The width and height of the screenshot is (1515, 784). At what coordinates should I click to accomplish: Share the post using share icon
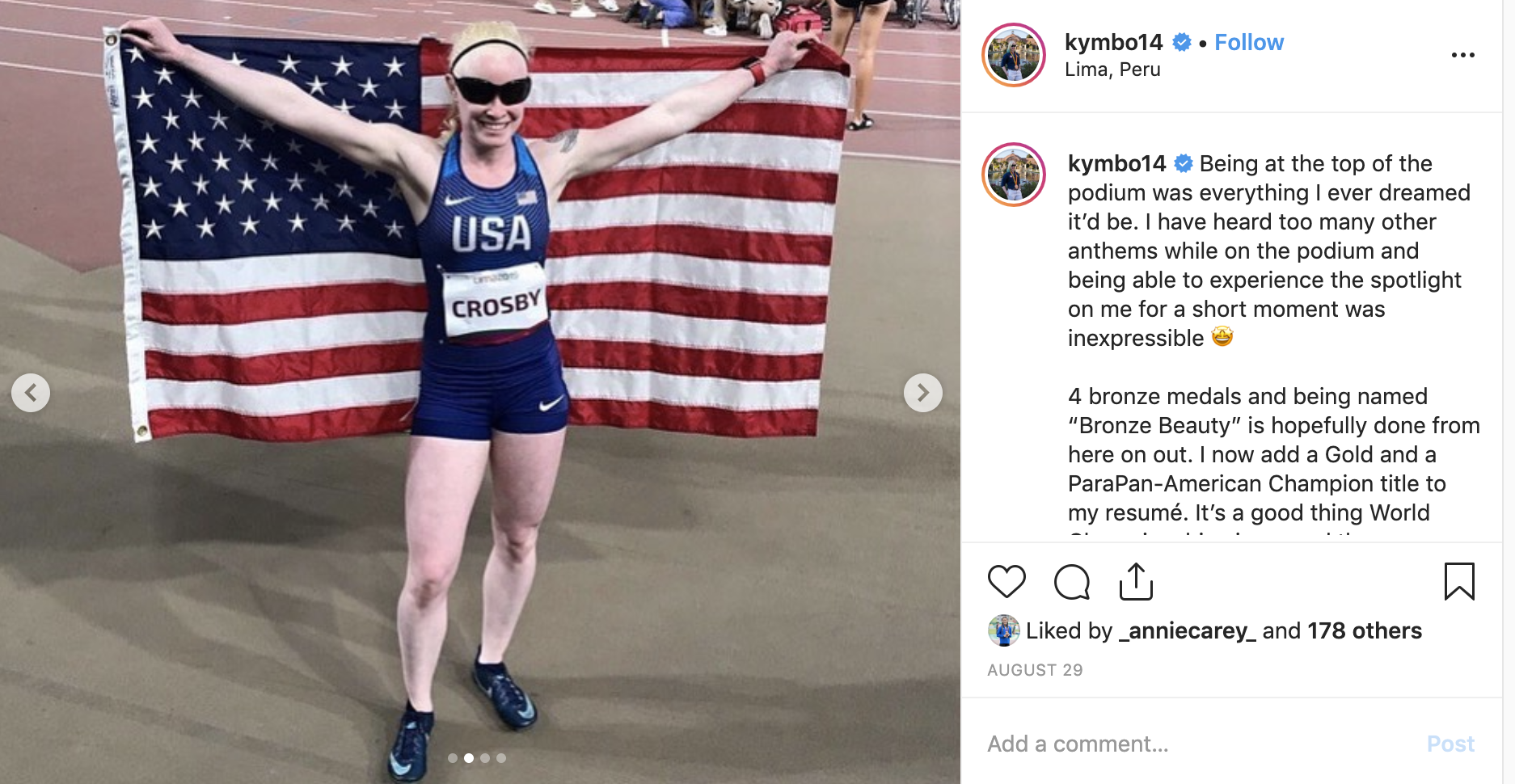coord(1136,581)
